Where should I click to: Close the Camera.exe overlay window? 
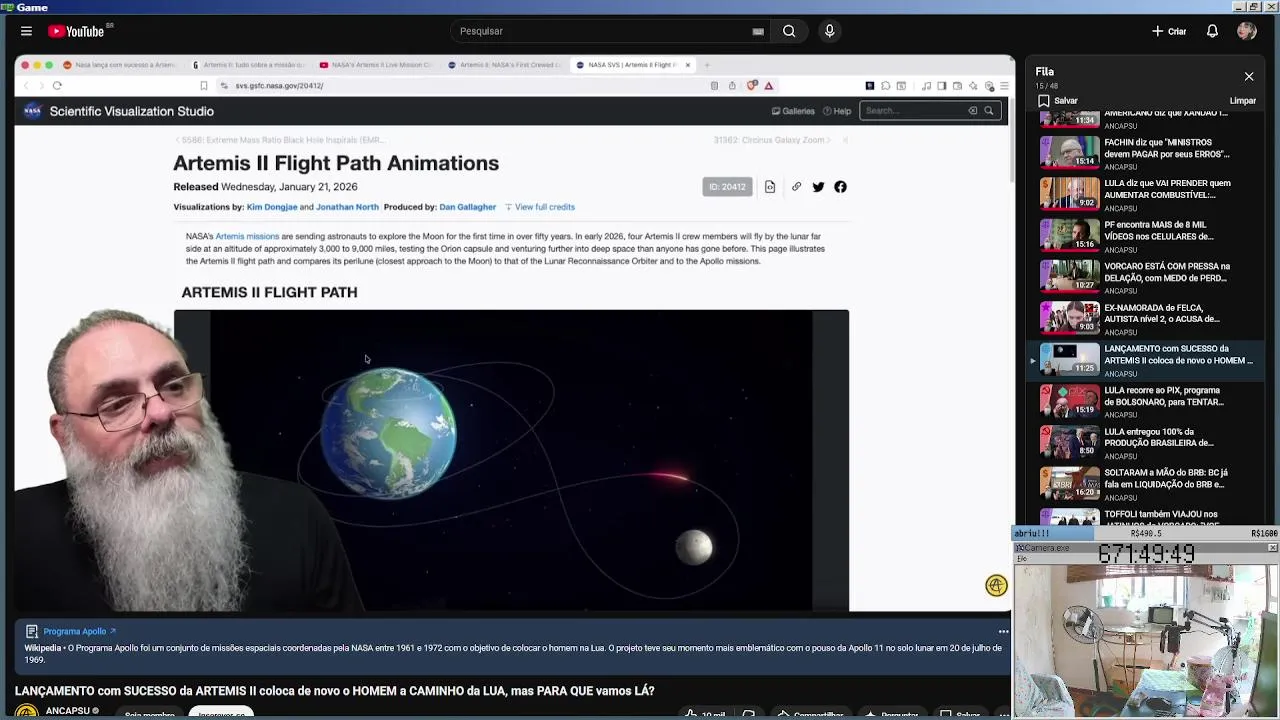tap(1272, 548)
